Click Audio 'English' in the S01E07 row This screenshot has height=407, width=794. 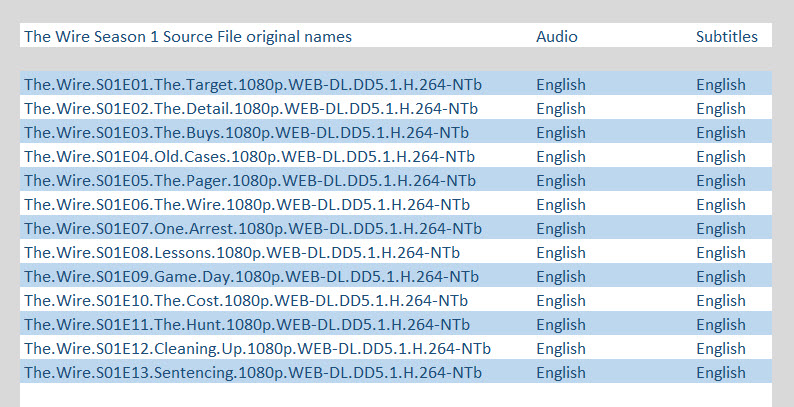coord(561,229)
